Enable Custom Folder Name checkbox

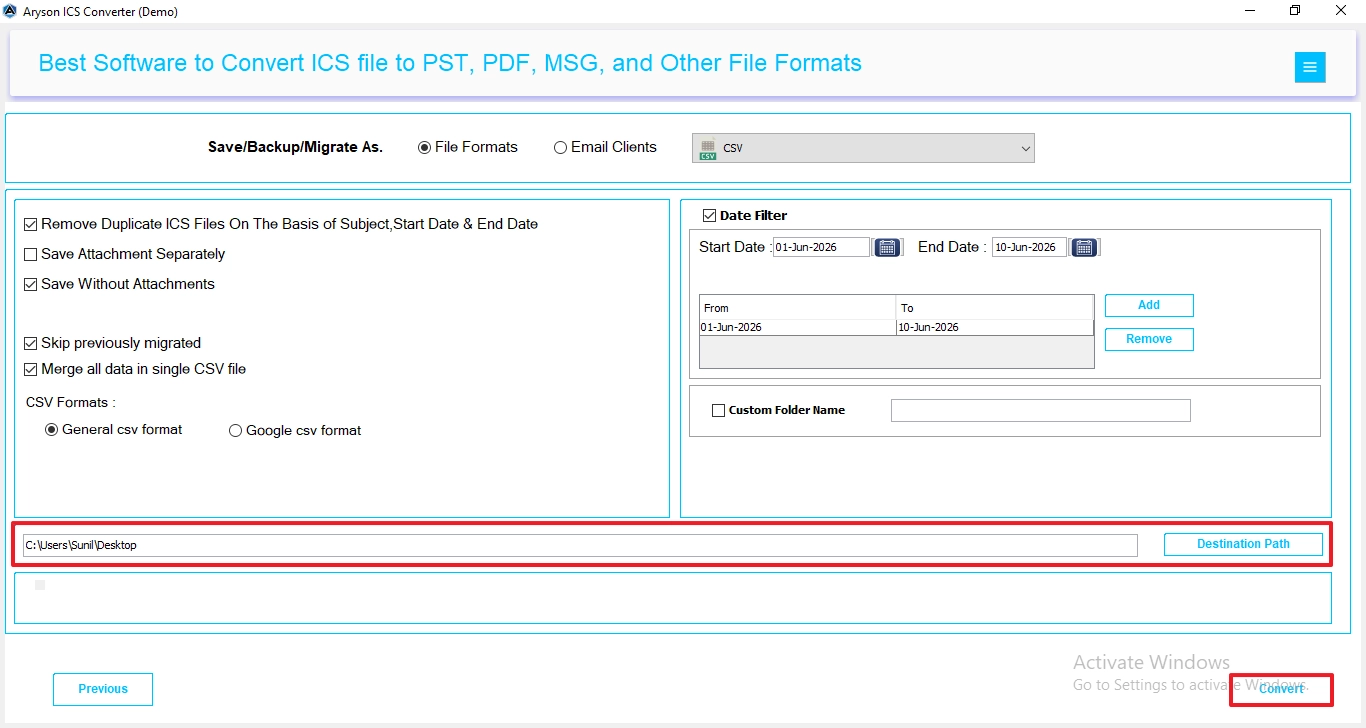point(718,410)
